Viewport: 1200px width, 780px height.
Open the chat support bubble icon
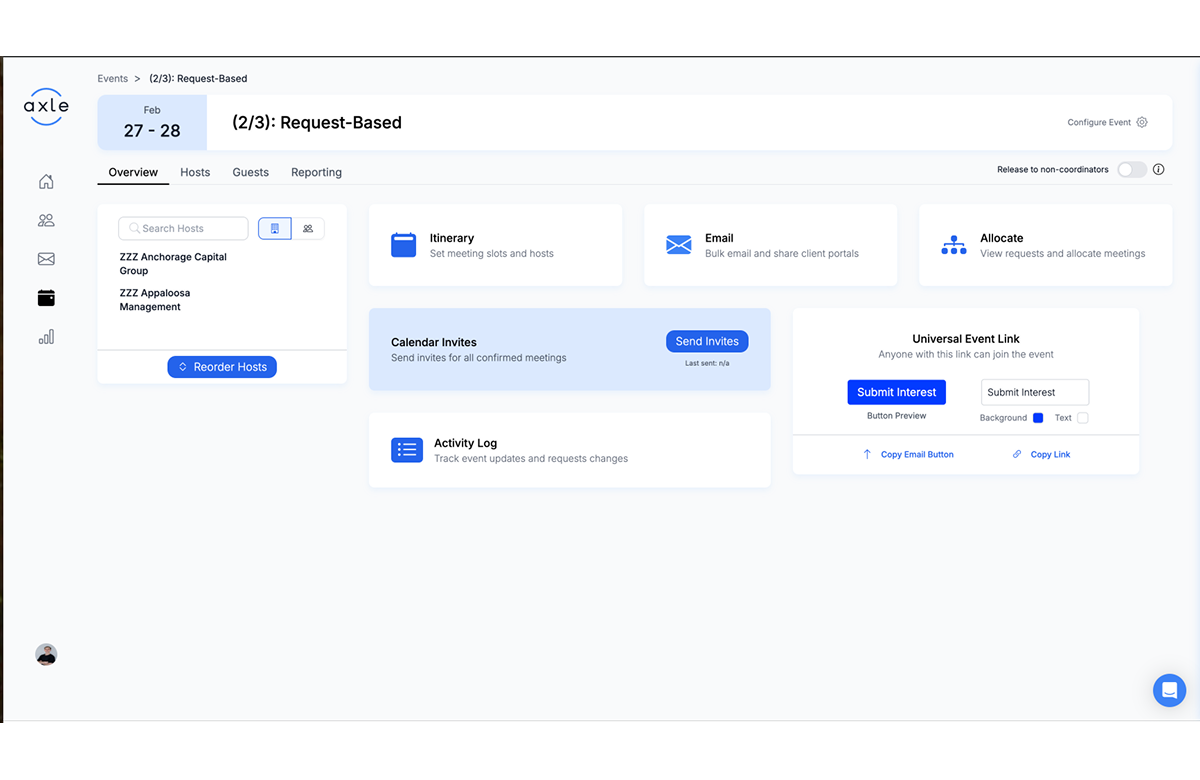click(x=1169, y=690)
